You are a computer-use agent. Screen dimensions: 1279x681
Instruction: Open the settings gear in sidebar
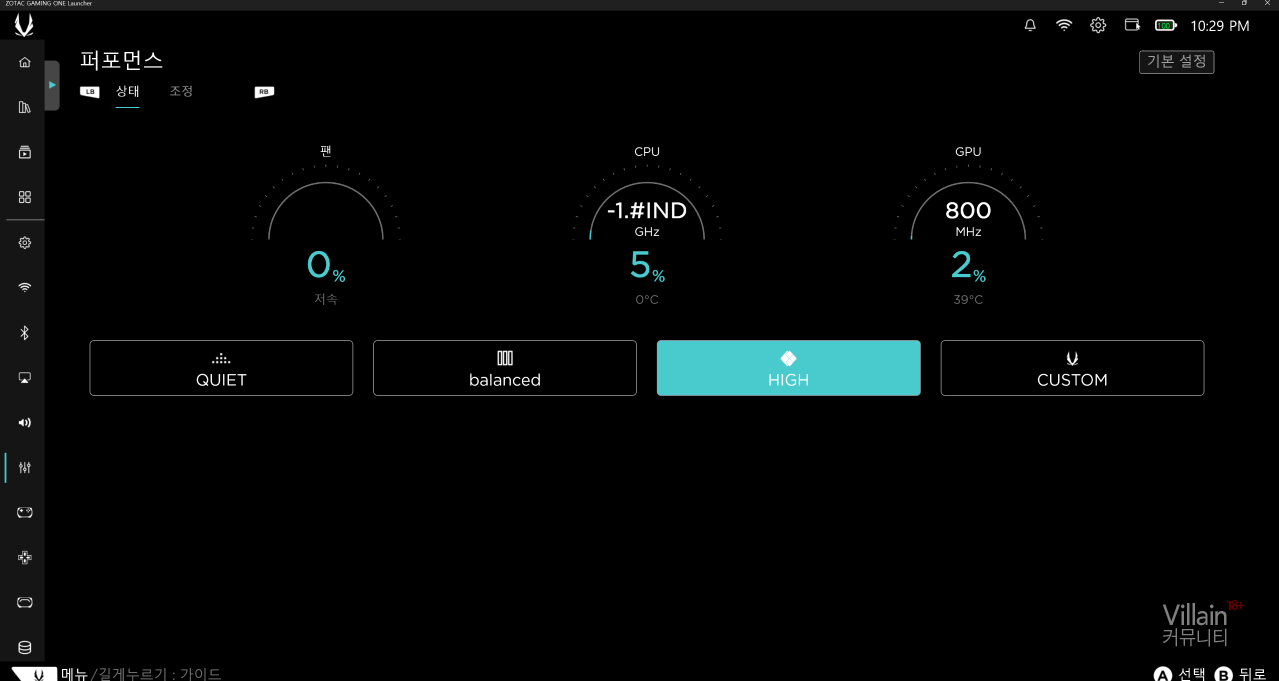(x=25, y=242)
